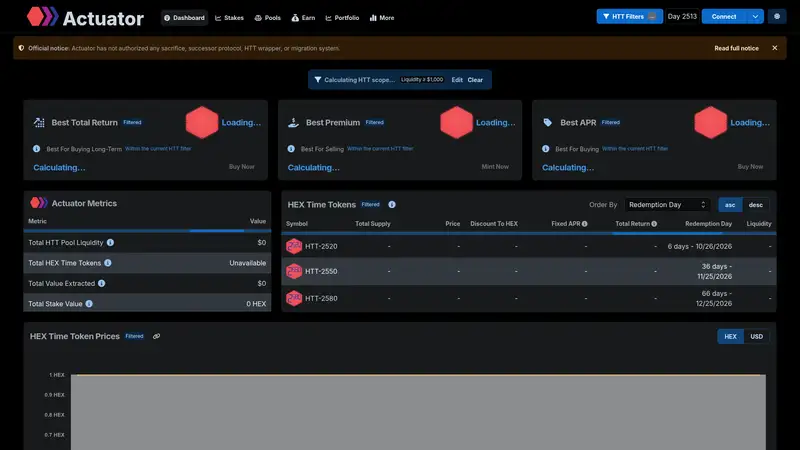Click red hexagon in Best Premium card

pos(456,122)
